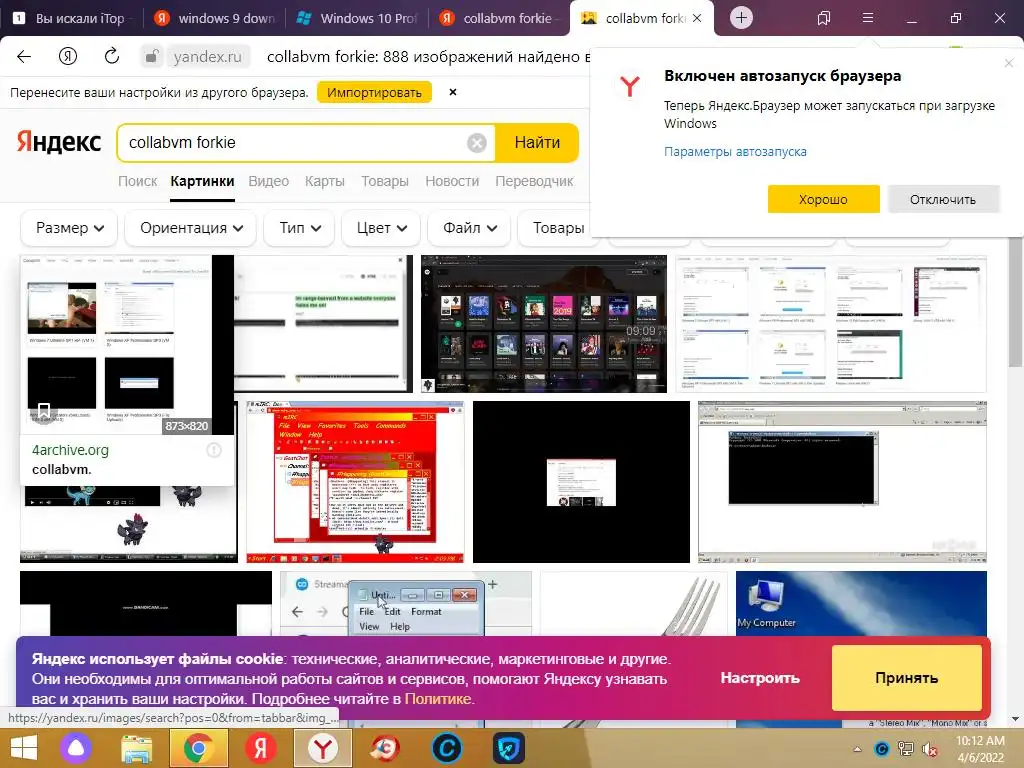Expand the Файл filter dropdown

tap(469, 228)
